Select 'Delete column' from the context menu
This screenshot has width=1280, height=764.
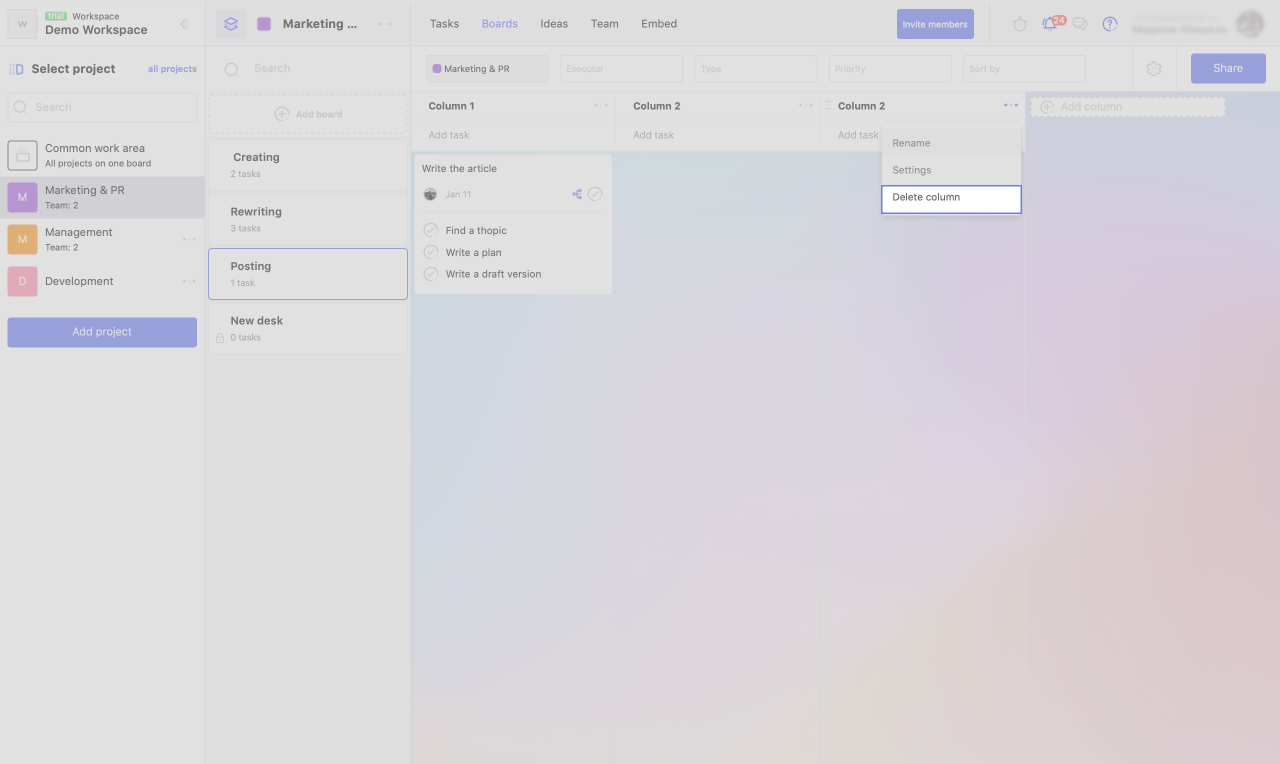(950, 198)
